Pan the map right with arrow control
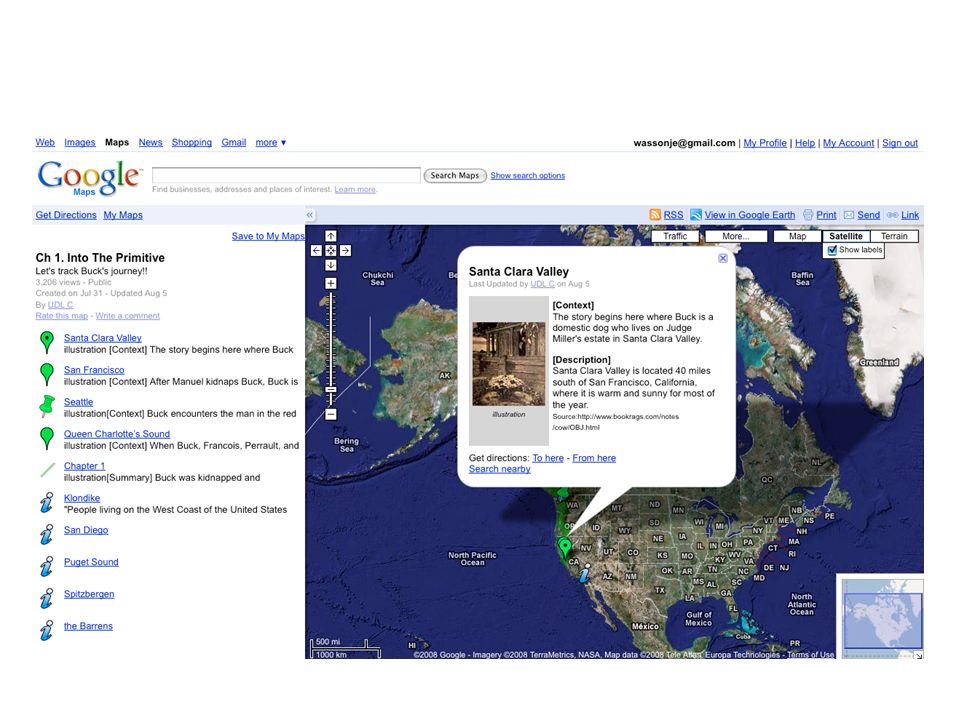Image resolution: width=960 pixels, height=720 pixels. tap(345, 250)
